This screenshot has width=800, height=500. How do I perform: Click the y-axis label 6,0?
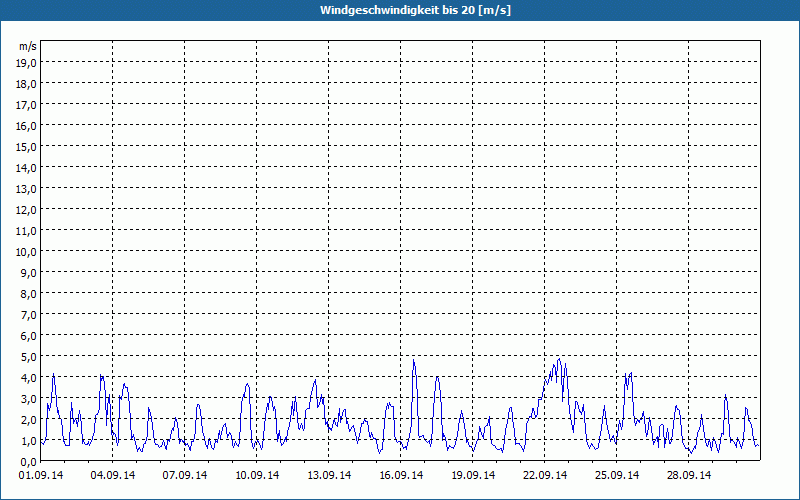coord(29,336)
